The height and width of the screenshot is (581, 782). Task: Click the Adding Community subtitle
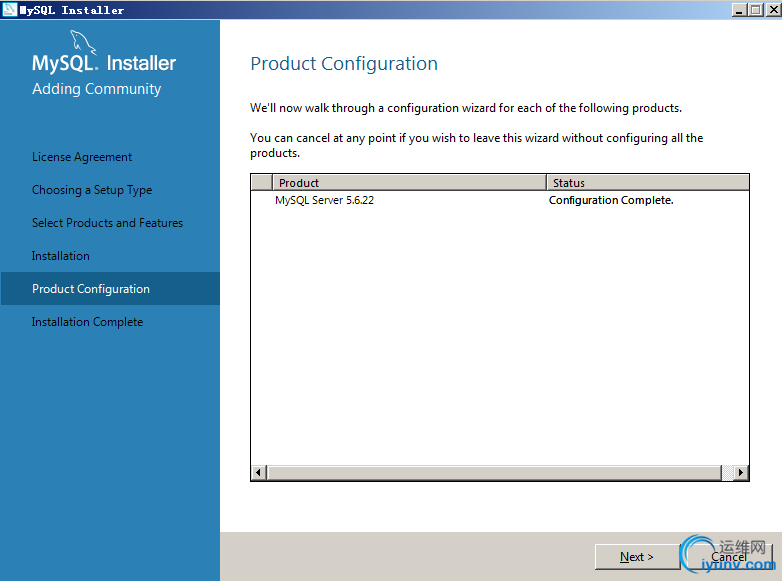coord(97,89)
